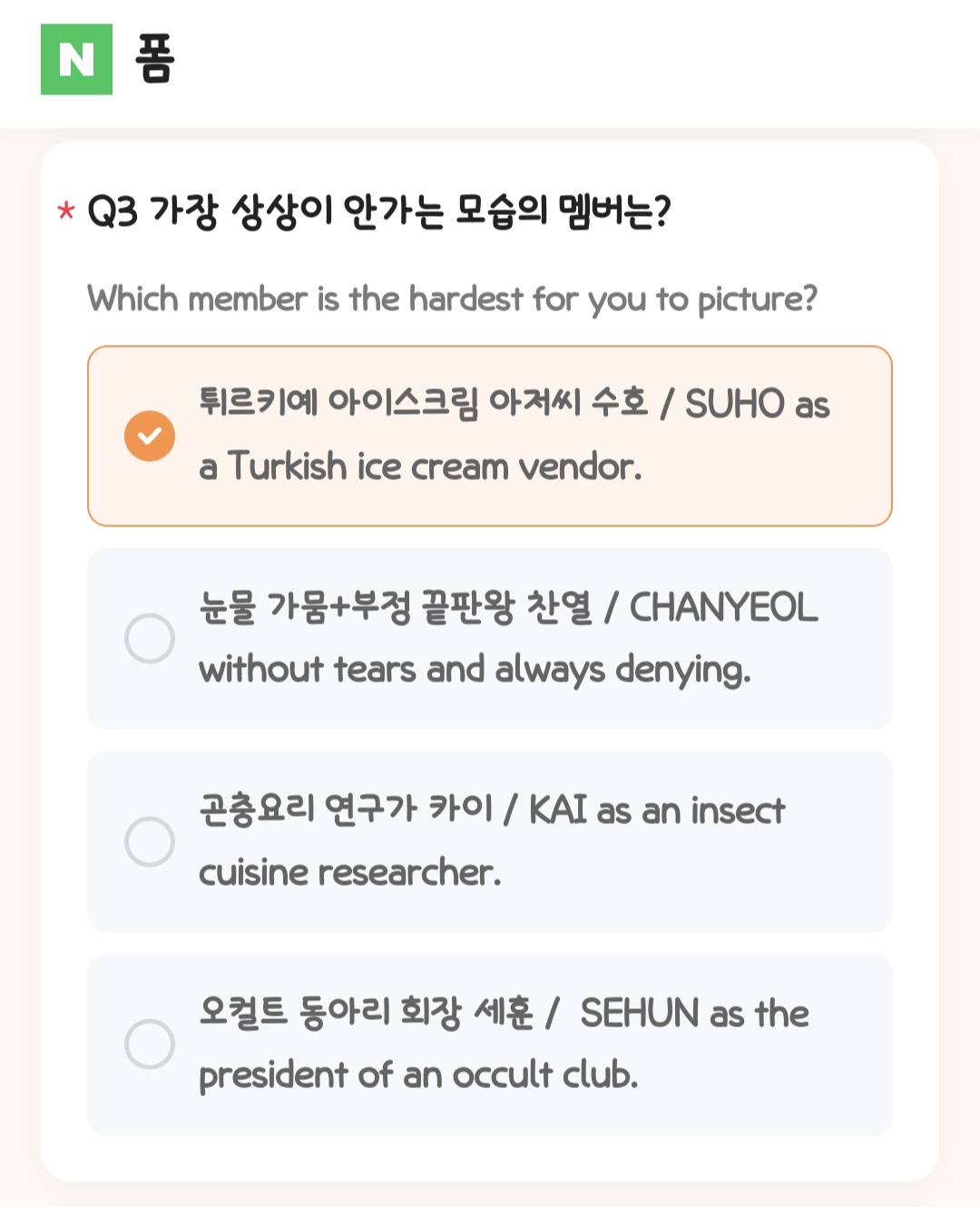The height and width of the screenshot is (1207, 980).
Task: Click 'president of an occult club.' text
Action: coord(418,1075)
